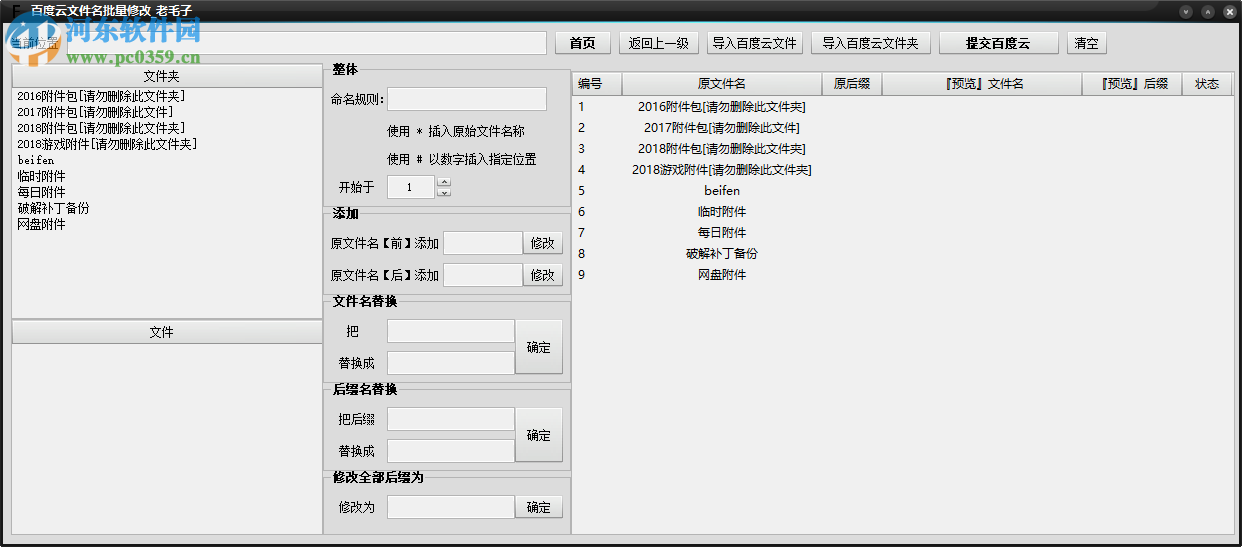
Task: Click 替换成 field under 文件名替换
Action: tap(451, 363)
